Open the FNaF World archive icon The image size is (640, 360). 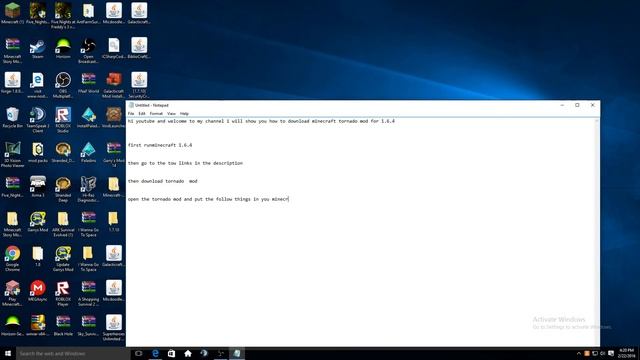[88, 83]
